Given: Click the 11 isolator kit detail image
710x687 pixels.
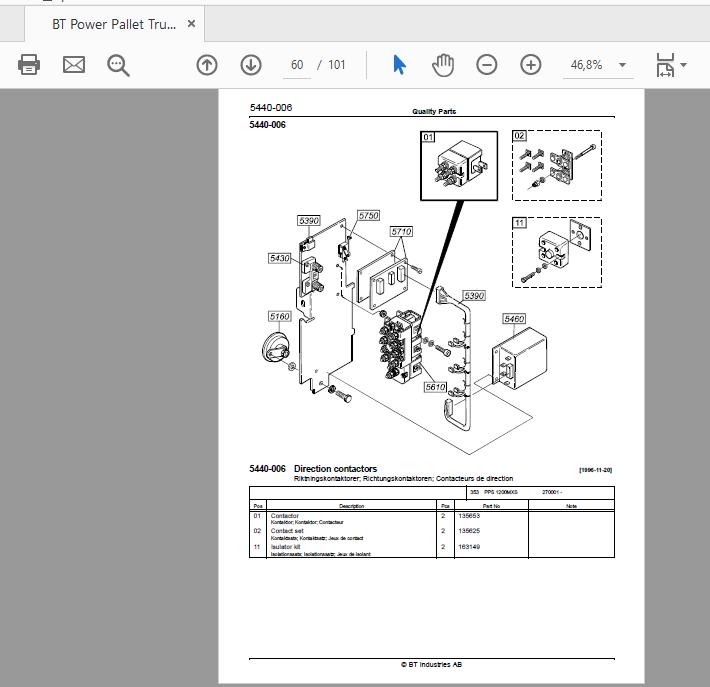Looking at the screenshot, I should [557, 252].
